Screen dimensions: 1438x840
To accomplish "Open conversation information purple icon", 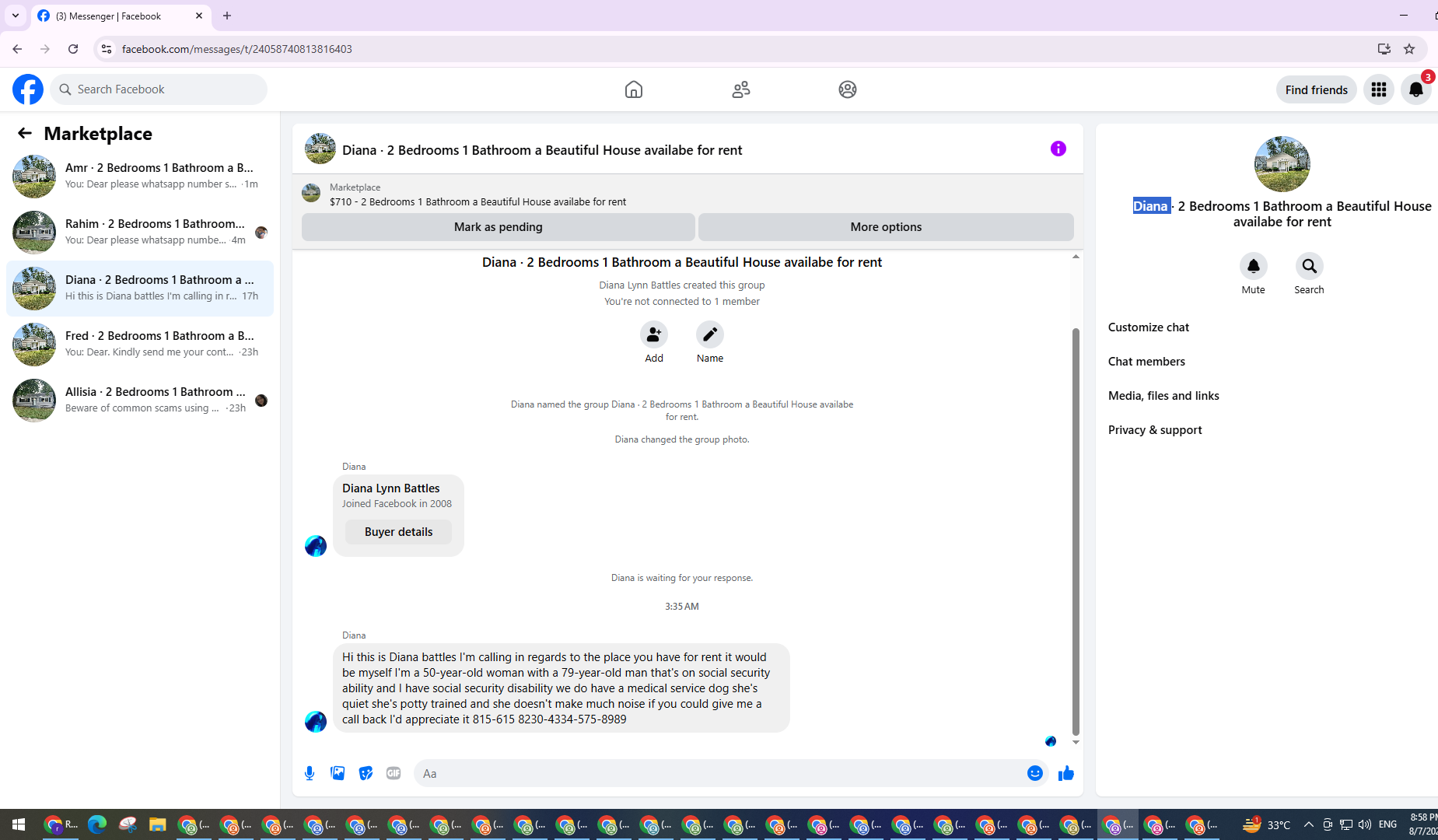I will click(1058, 149).
